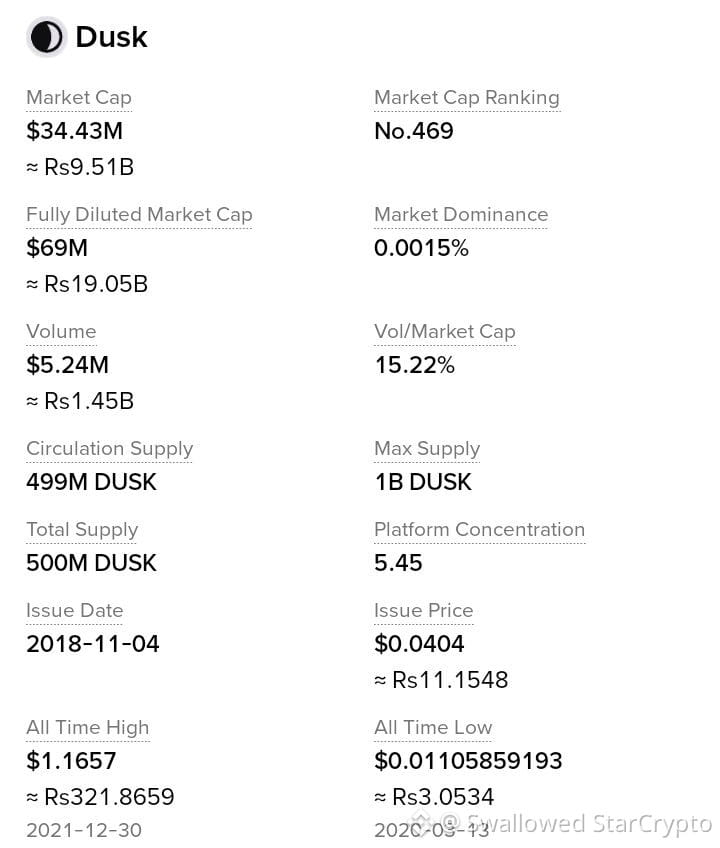This screenshot has height=848, width=720.
Task: Click the Circulation Supply label
Action: 109,449
